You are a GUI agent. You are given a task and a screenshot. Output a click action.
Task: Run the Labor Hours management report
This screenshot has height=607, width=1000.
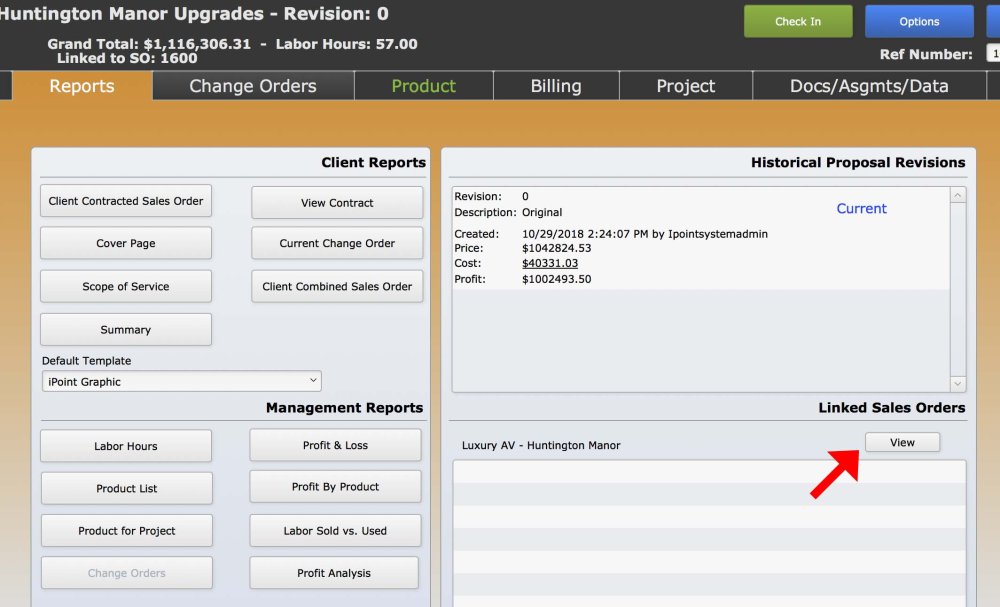126,446
